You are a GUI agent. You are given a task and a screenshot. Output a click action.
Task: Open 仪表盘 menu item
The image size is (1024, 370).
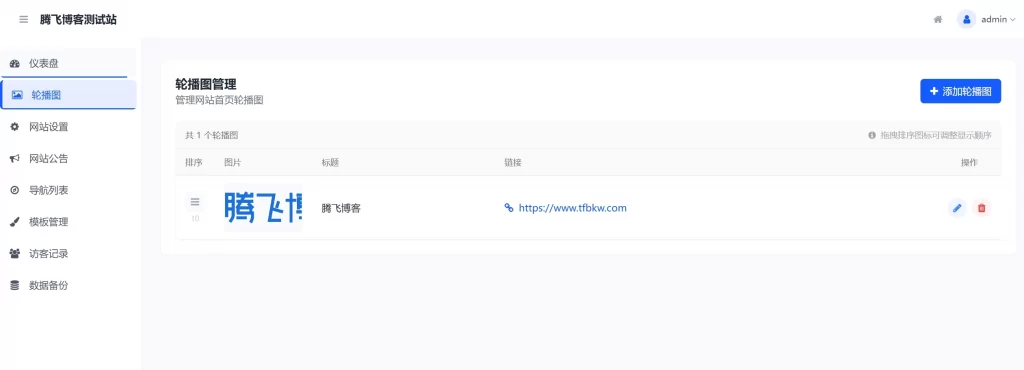click(x=69, y=63)
